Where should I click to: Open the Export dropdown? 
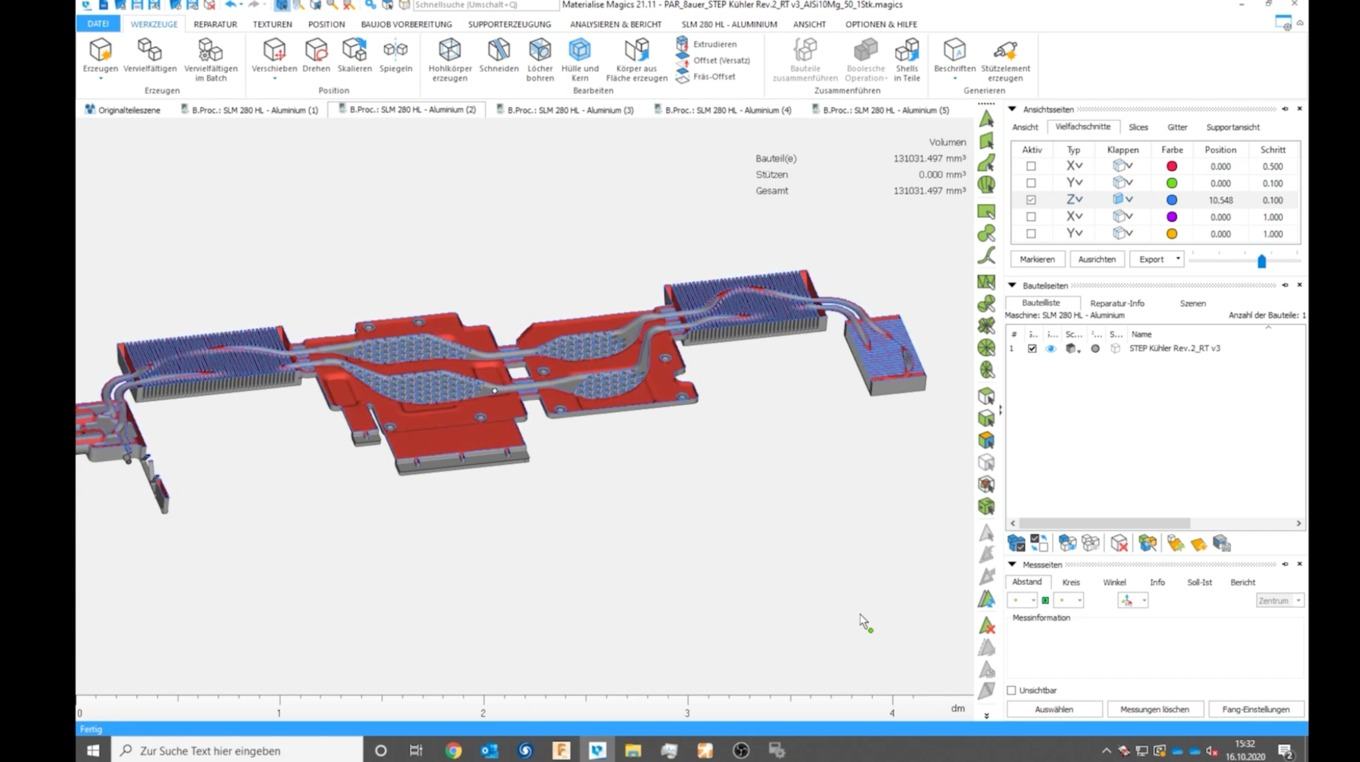(1156, 259)
